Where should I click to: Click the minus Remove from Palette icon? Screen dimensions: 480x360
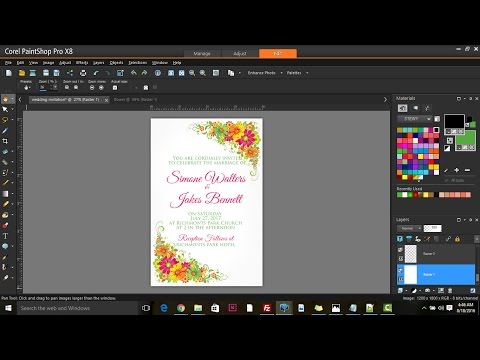click(x=467, y=170)
